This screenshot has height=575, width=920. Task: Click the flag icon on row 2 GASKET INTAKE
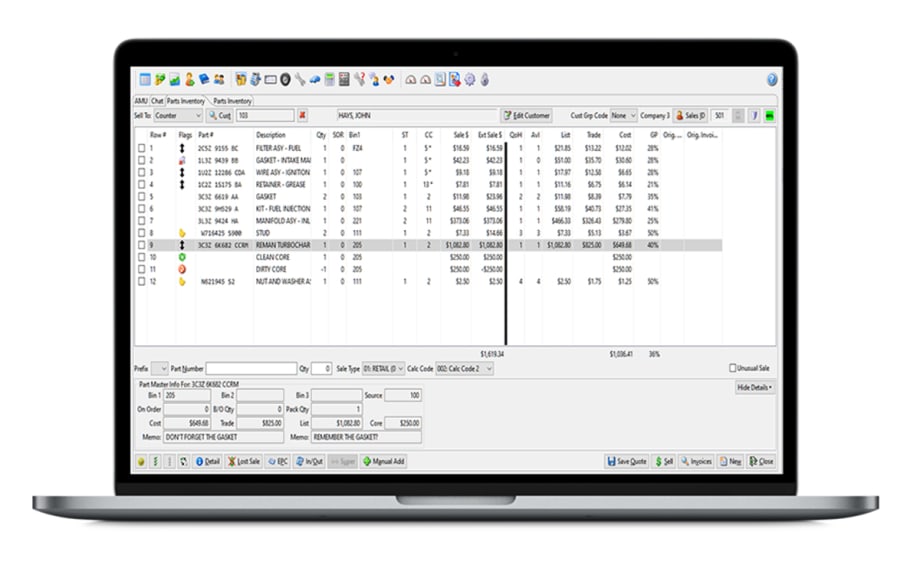click(182, 160)
